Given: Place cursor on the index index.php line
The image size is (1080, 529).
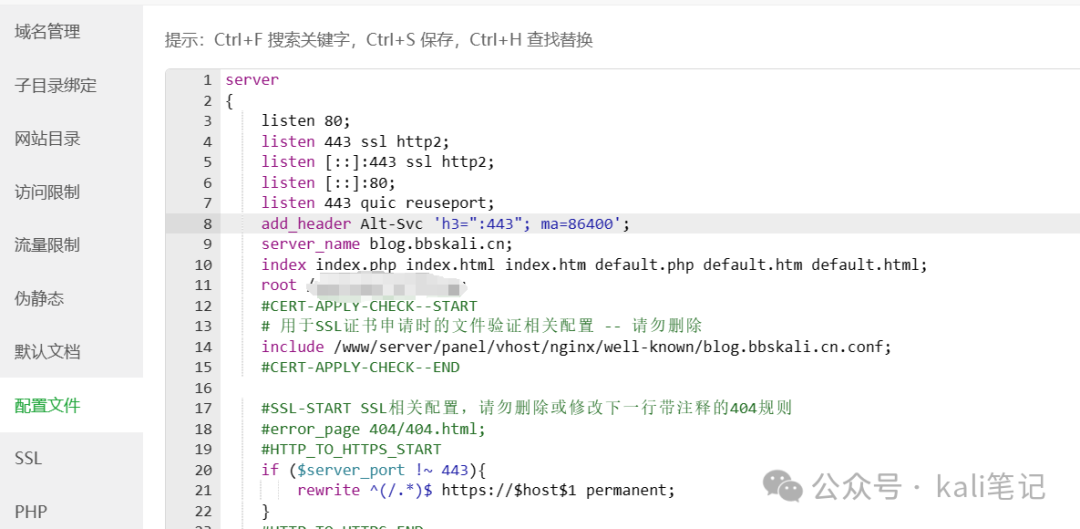Looking at the screenshot, I should (x=594, y=264).
